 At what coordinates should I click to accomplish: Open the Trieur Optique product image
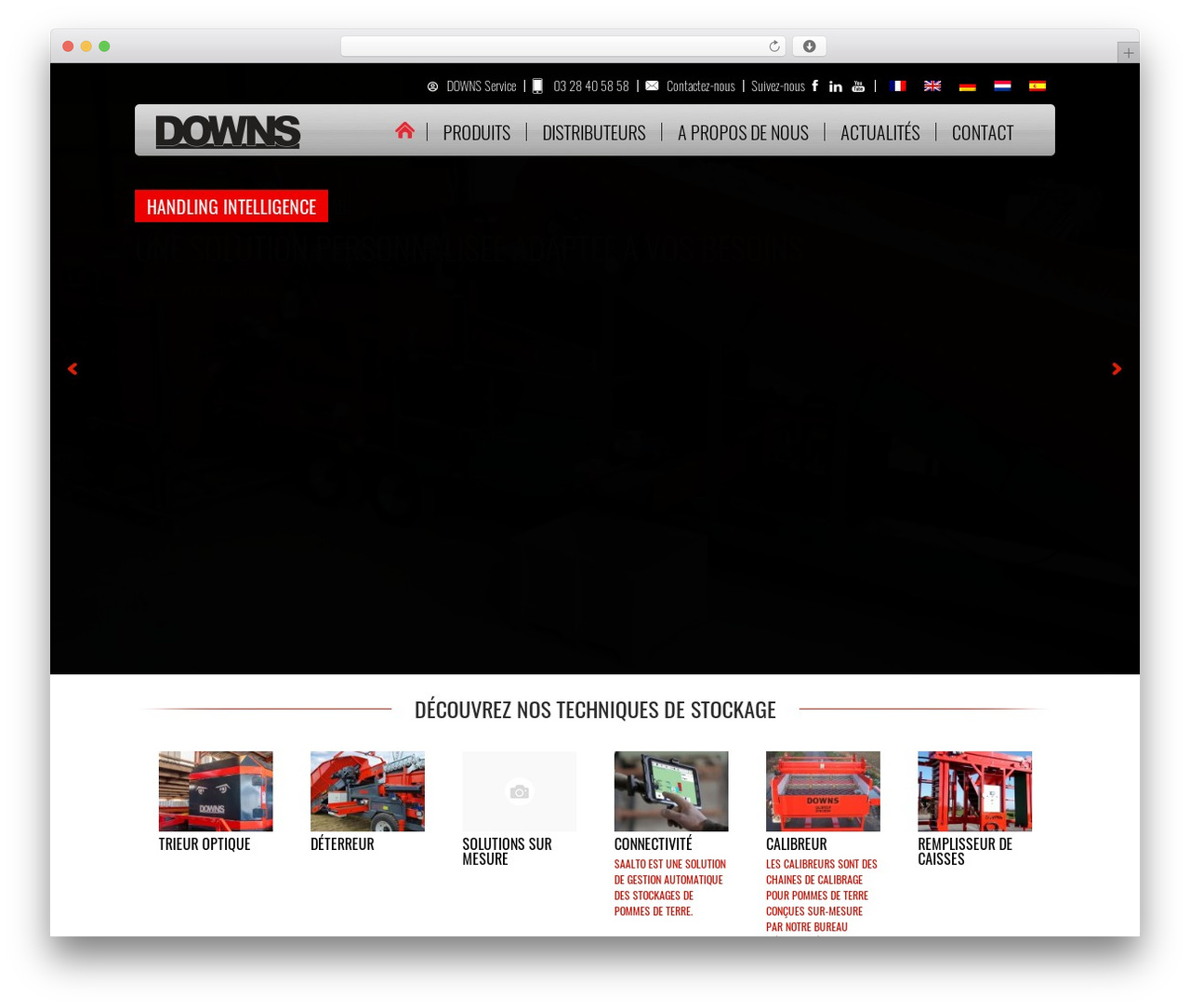[x=216, y=791]
